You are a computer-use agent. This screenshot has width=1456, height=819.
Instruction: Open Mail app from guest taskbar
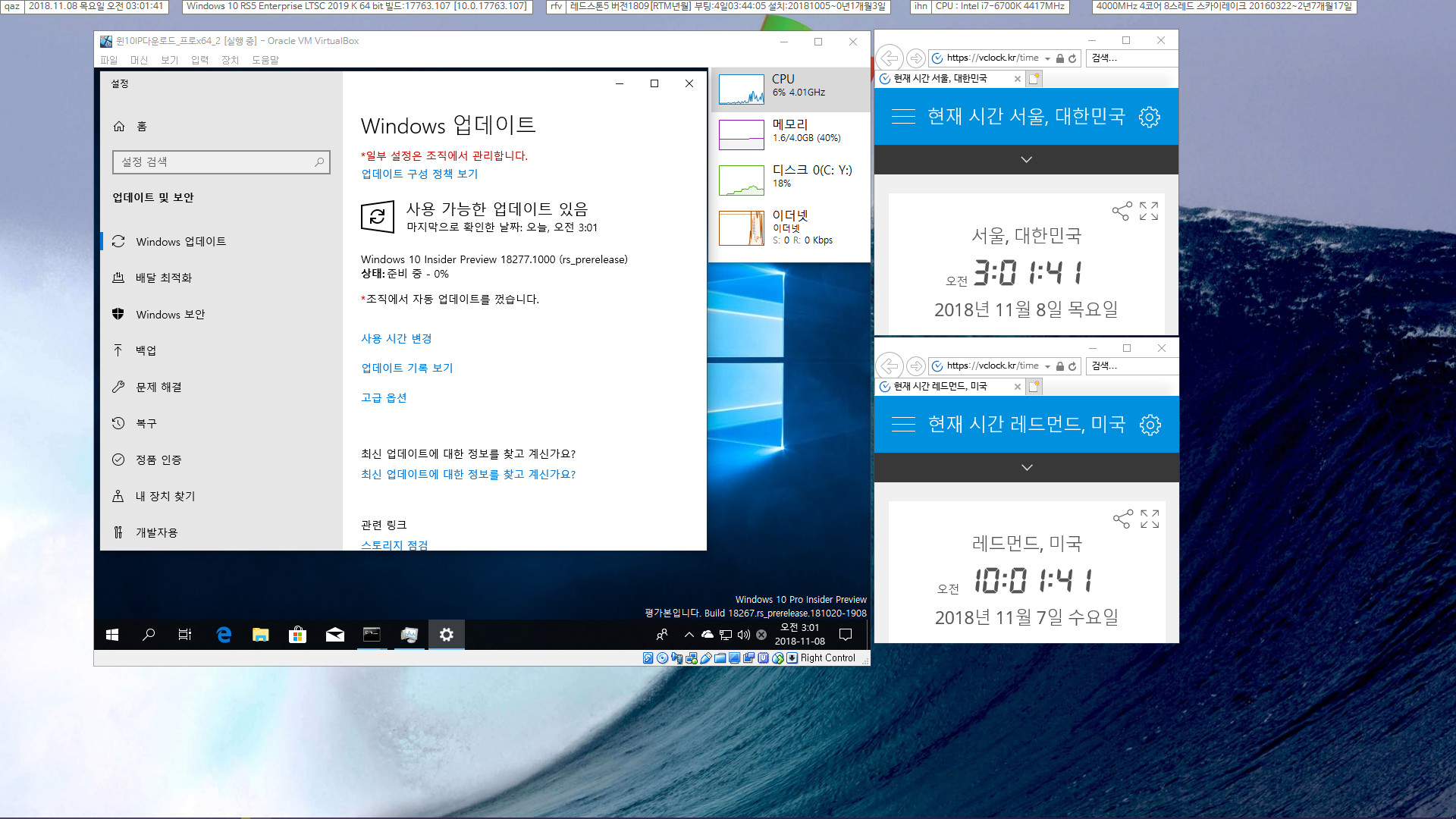click(x=335, y=635)
